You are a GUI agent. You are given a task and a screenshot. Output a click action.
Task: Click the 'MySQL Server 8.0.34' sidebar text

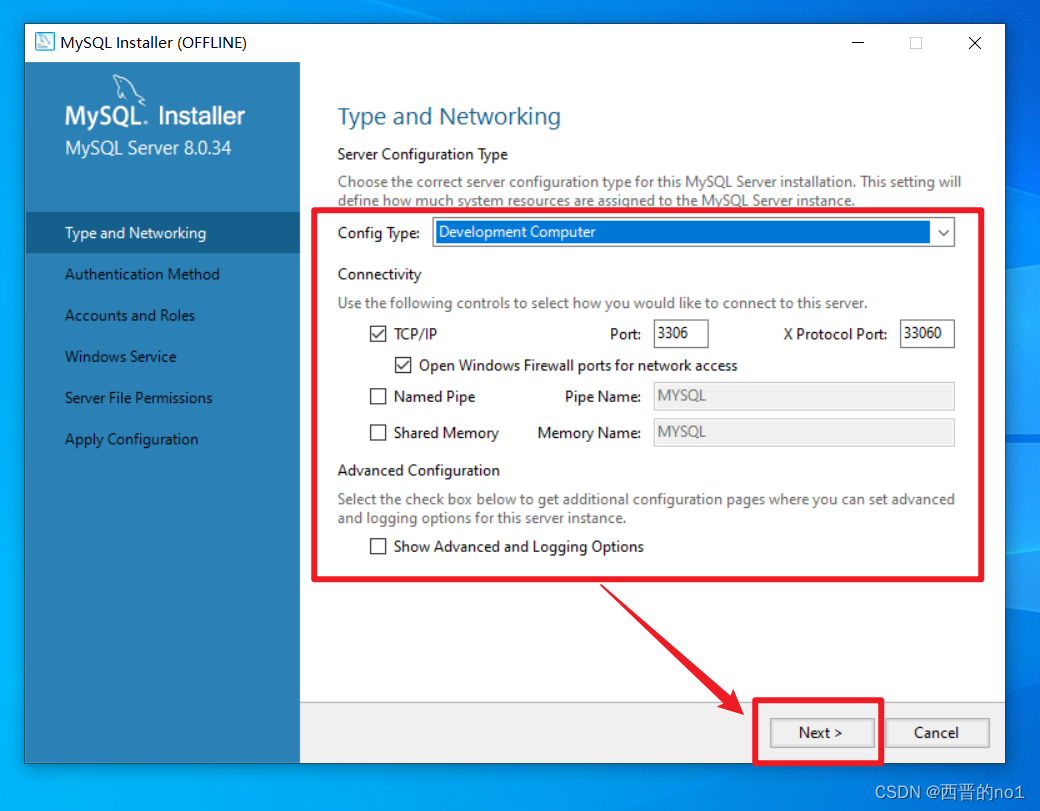click(148, 148)
